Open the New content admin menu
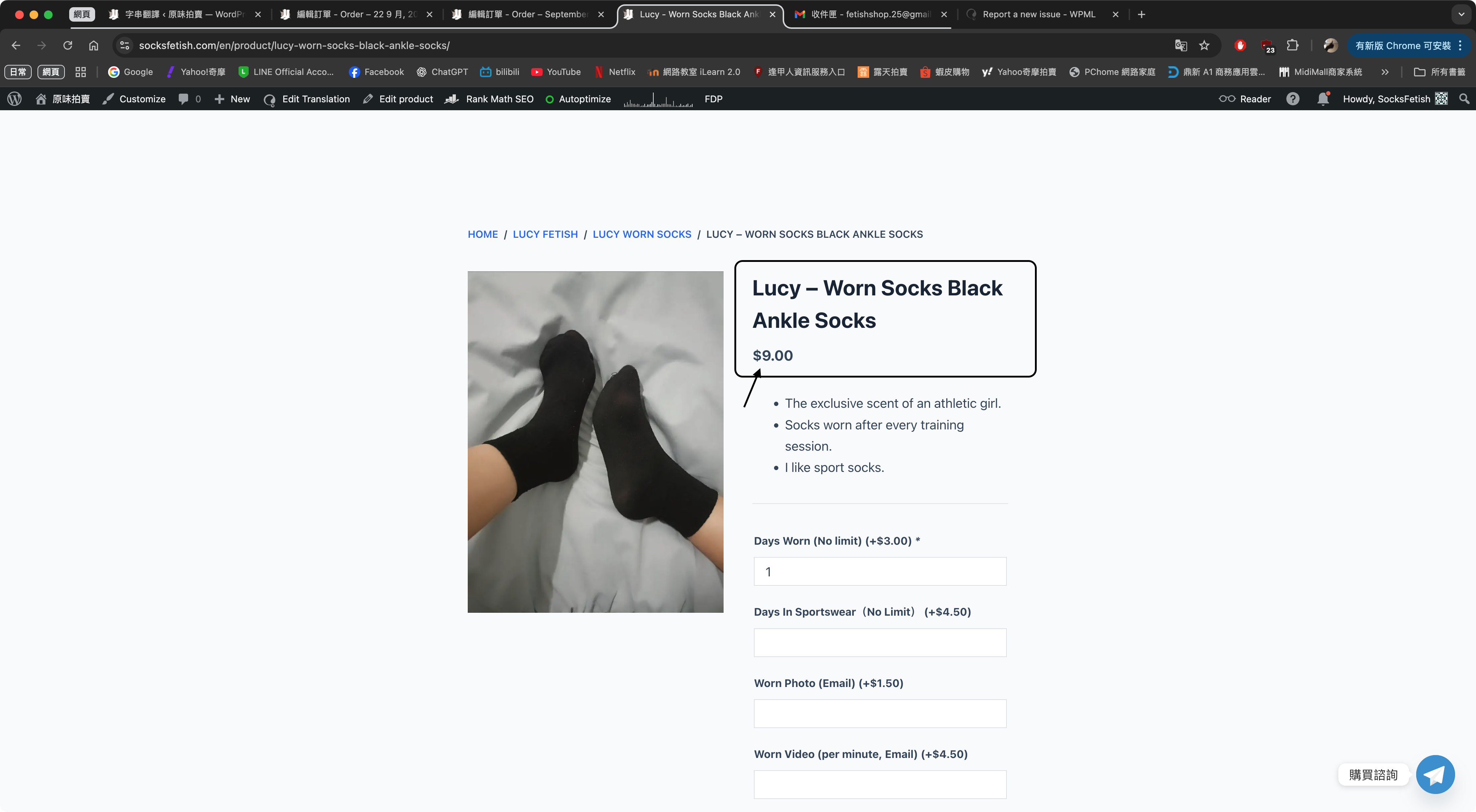 233,99
